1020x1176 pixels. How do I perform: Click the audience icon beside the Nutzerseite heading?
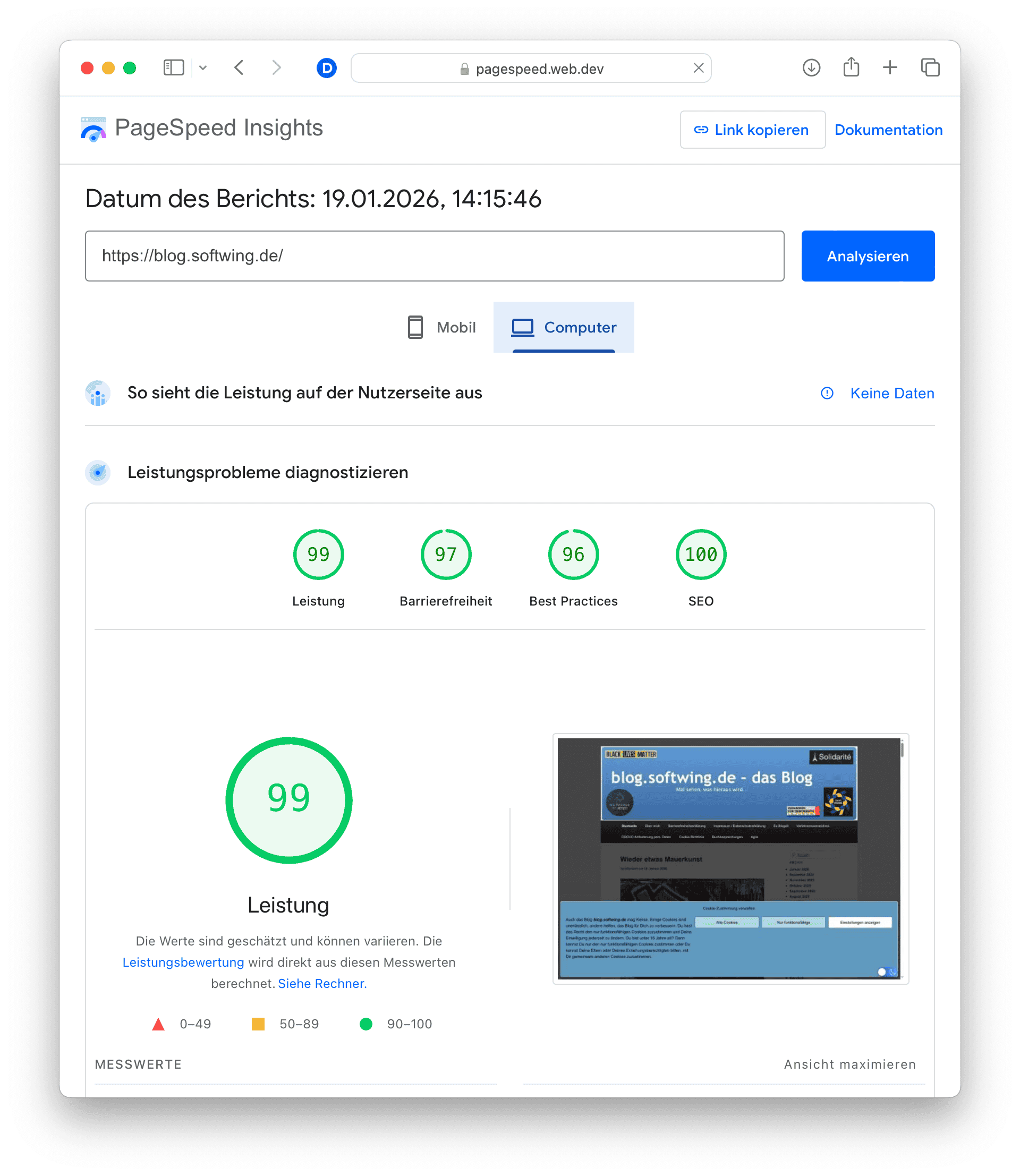click(x=97, y=393)
